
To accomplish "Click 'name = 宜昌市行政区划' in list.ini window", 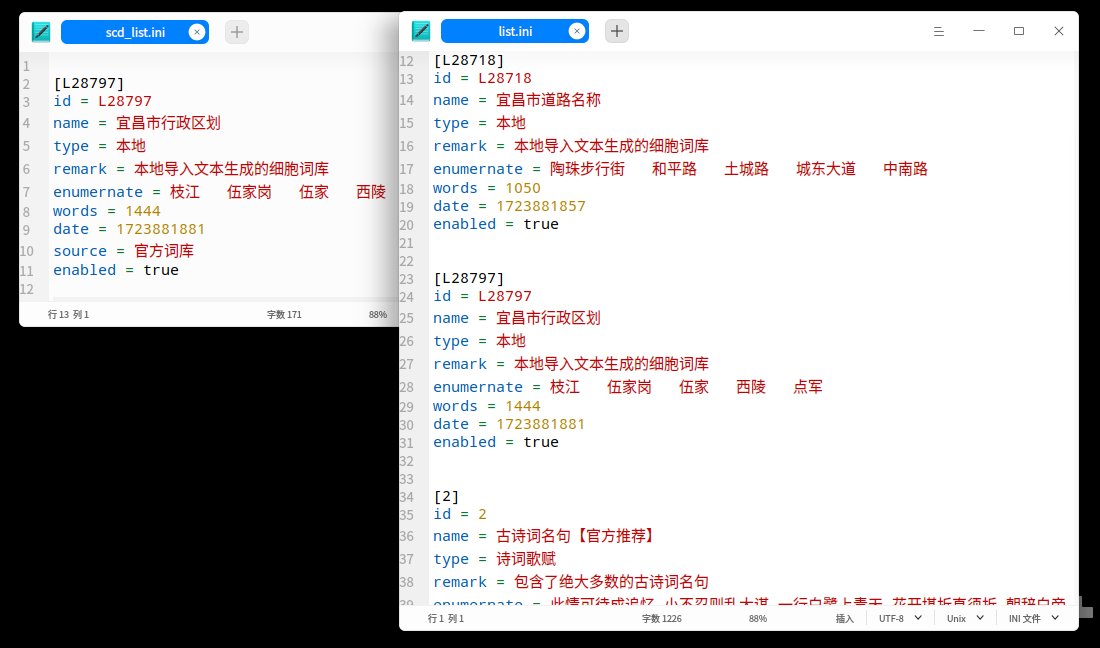I will (x=516, y=318).
